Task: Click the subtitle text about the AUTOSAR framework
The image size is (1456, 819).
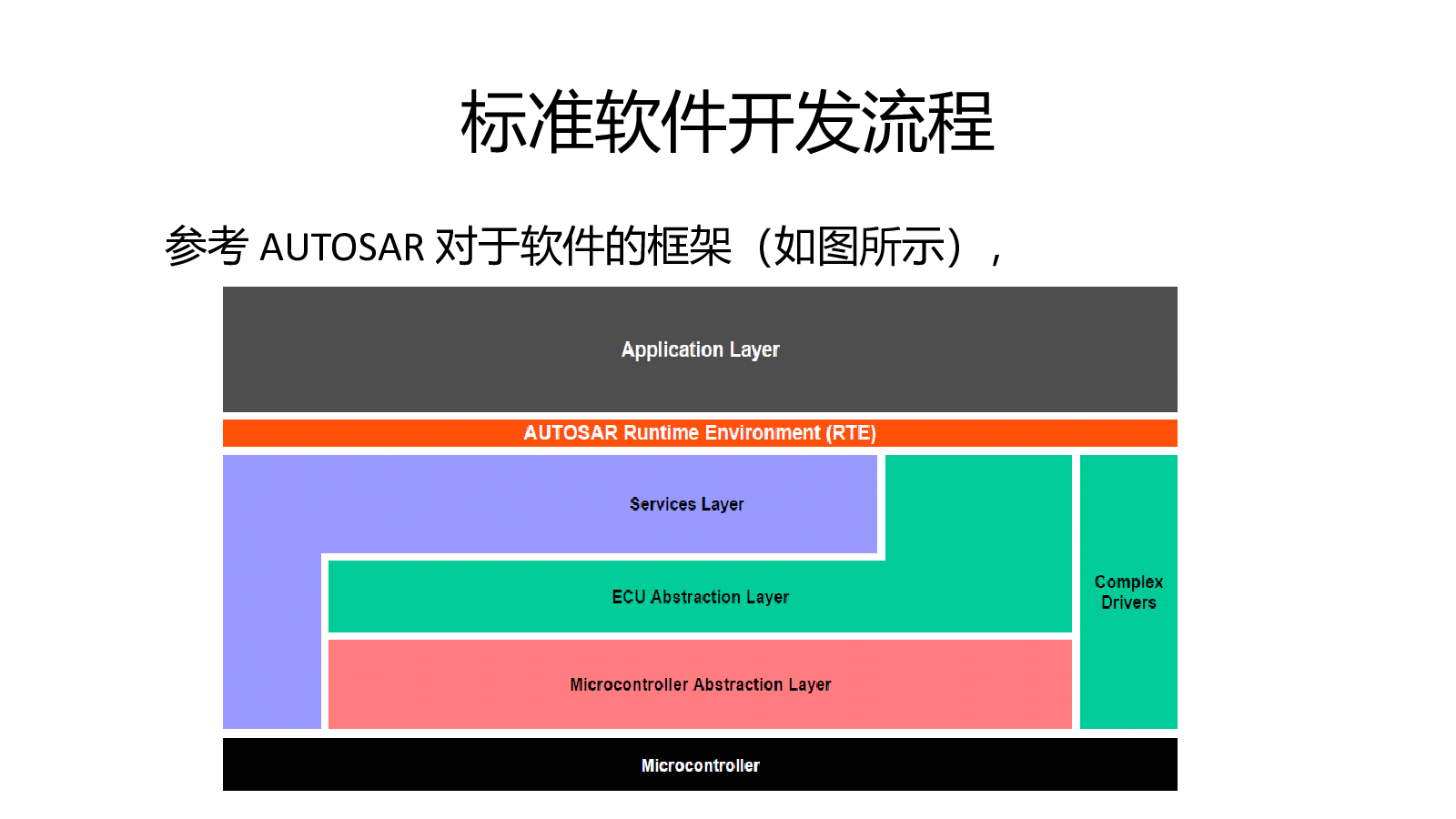Action: [583, 246]
